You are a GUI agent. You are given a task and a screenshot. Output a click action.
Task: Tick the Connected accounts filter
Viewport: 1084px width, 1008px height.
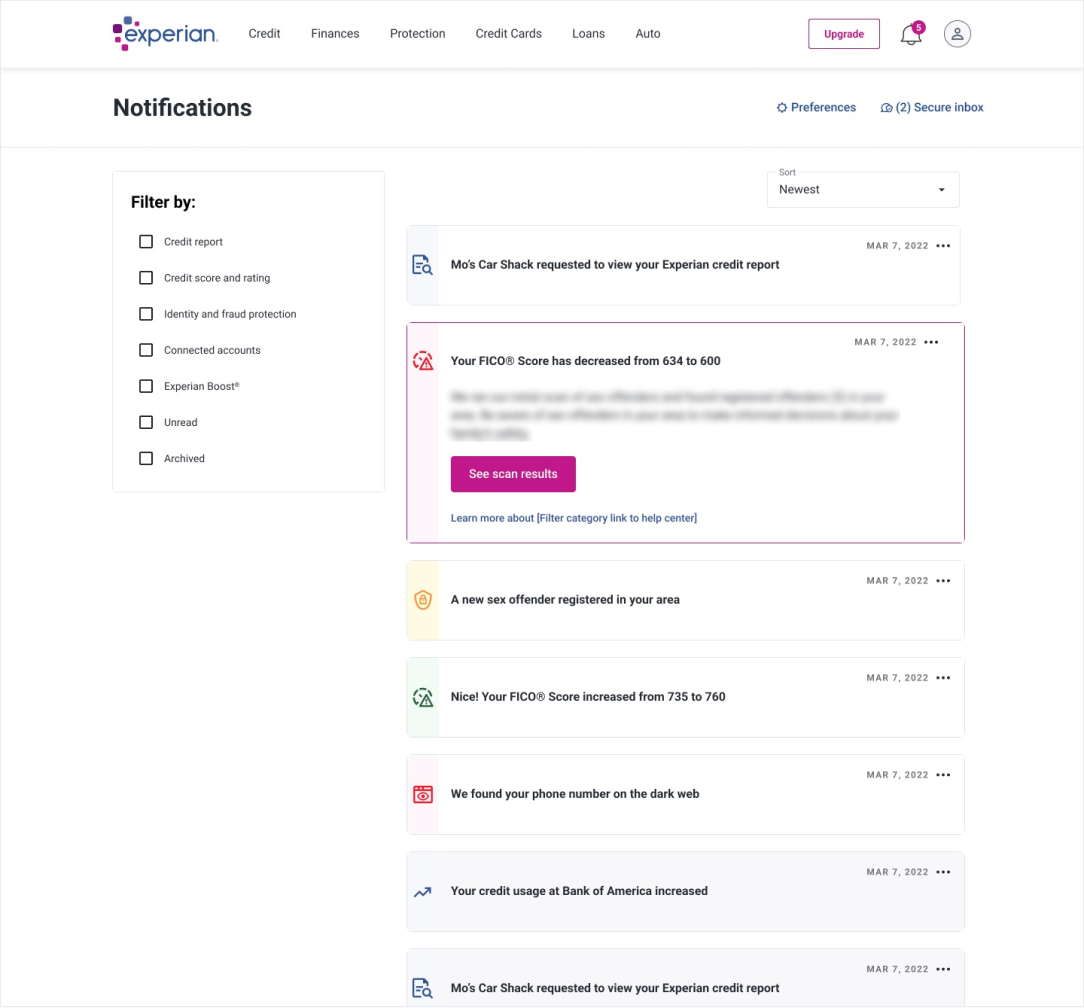(x=146, y=350)
